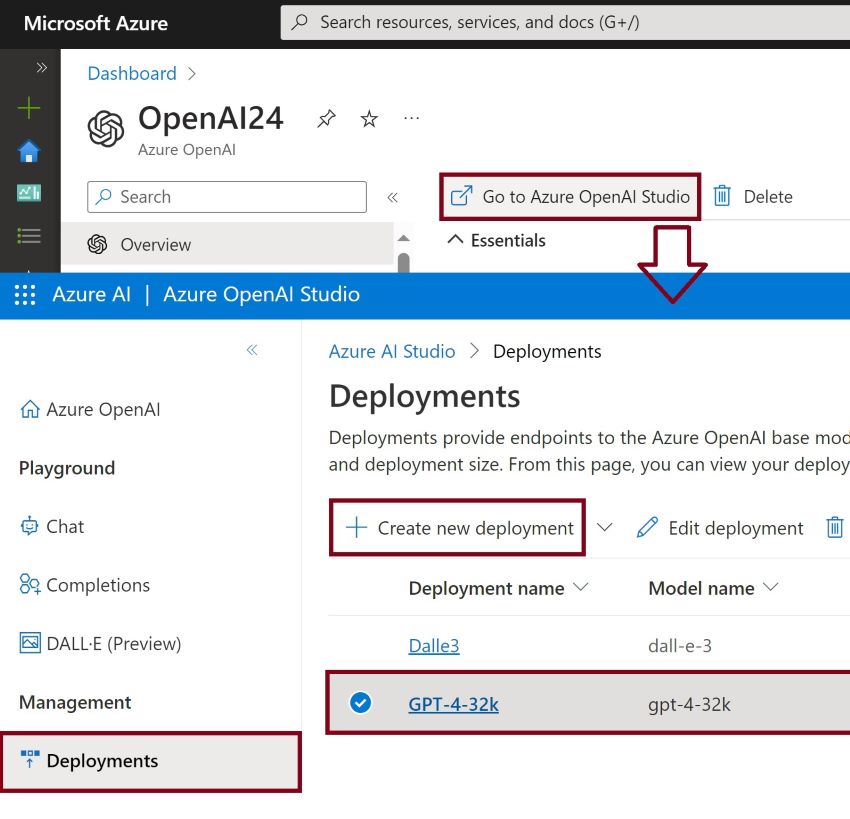Click the Edit deployment pencil icon

[646, 527]
